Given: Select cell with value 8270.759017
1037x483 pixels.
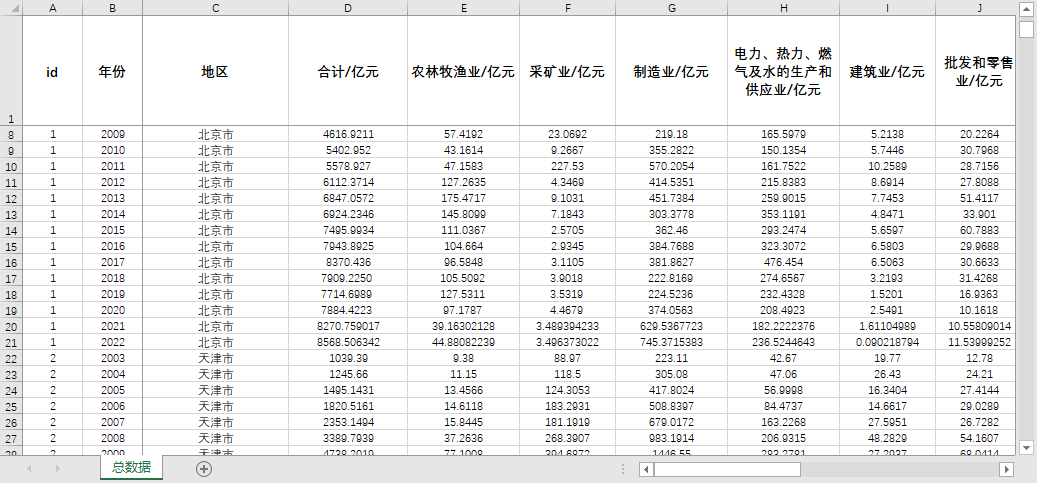Looking at the screenshot, I should click(348, 326).
